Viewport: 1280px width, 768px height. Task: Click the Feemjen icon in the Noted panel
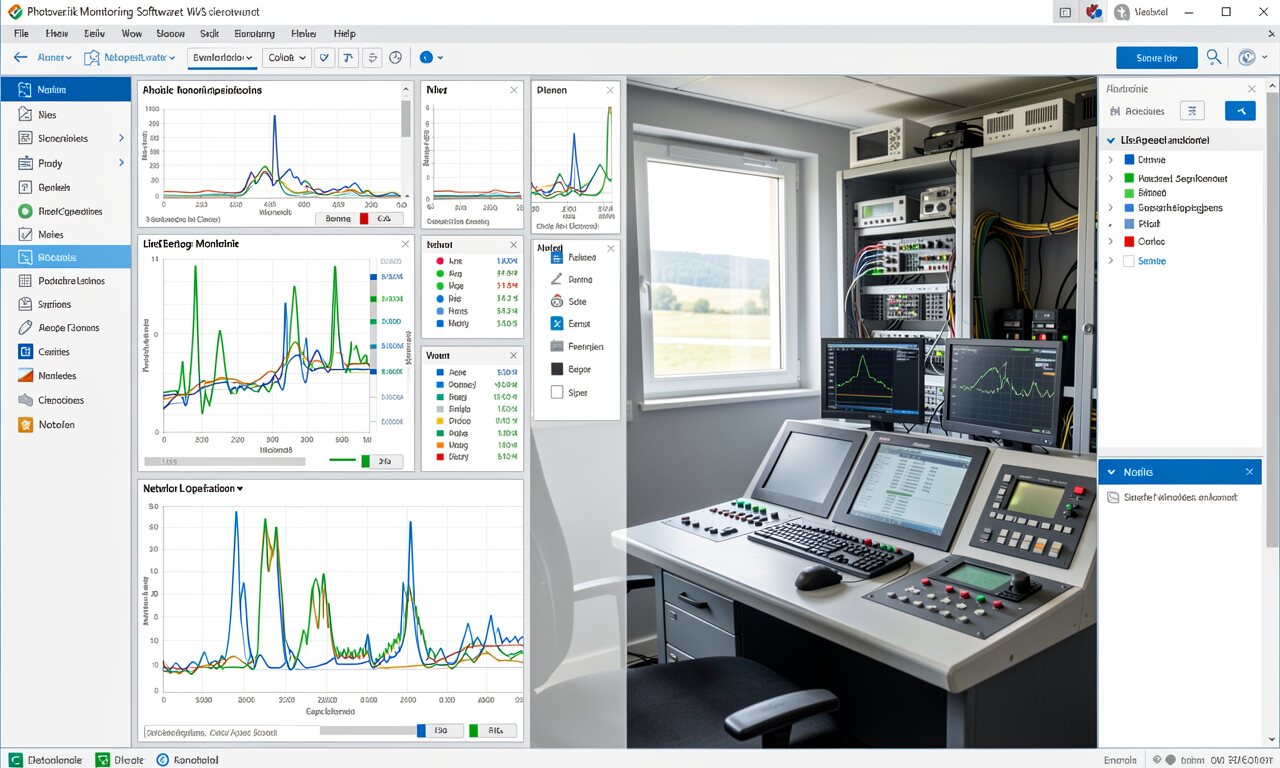(557, 346)
